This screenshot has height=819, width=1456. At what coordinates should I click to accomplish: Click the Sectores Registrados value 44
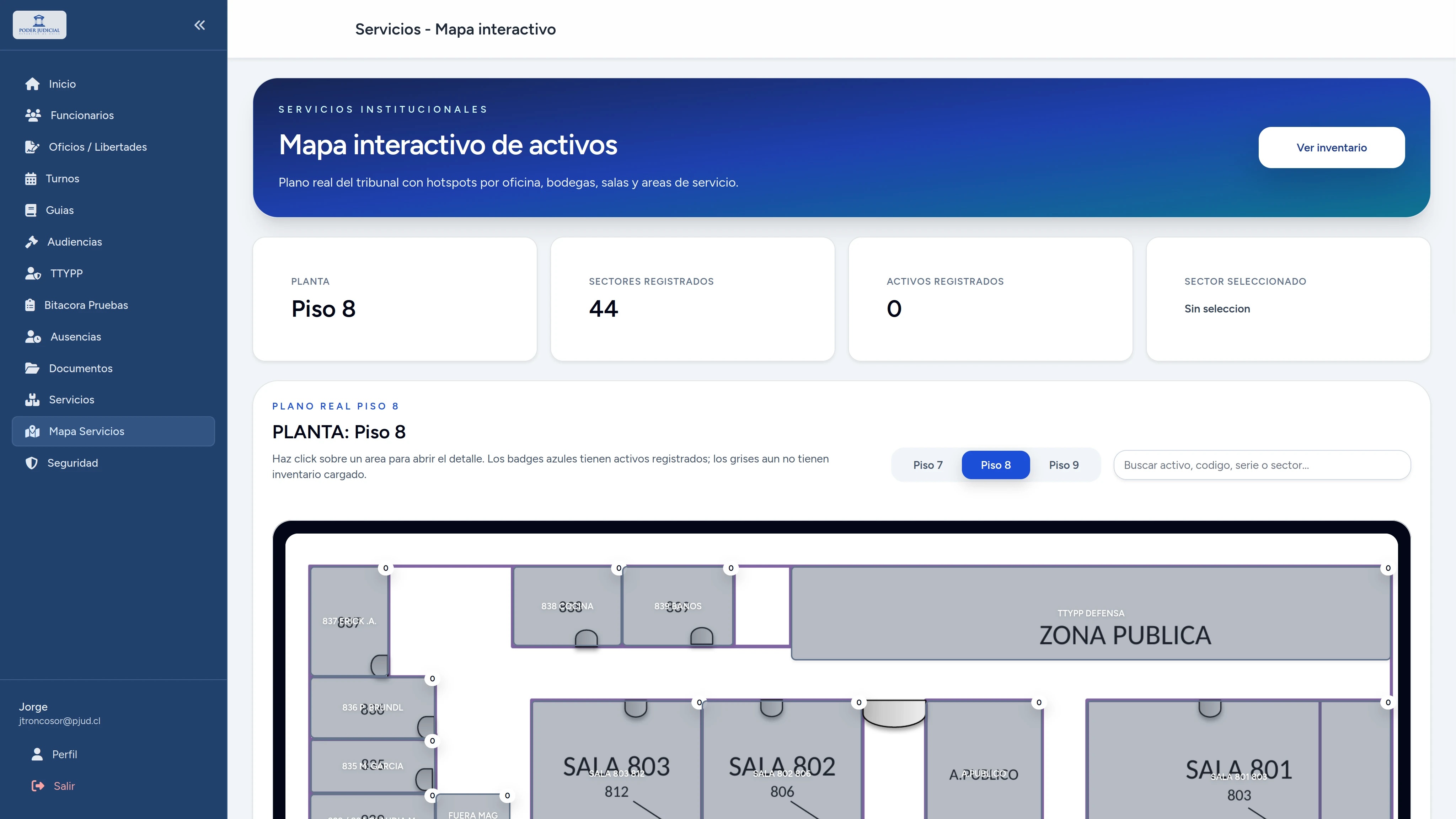(x=604, y=309)
